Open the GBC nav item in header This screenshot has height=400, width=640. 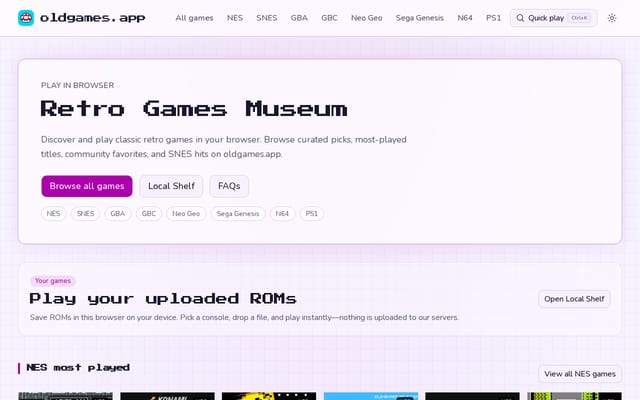(x=329, y=18)
